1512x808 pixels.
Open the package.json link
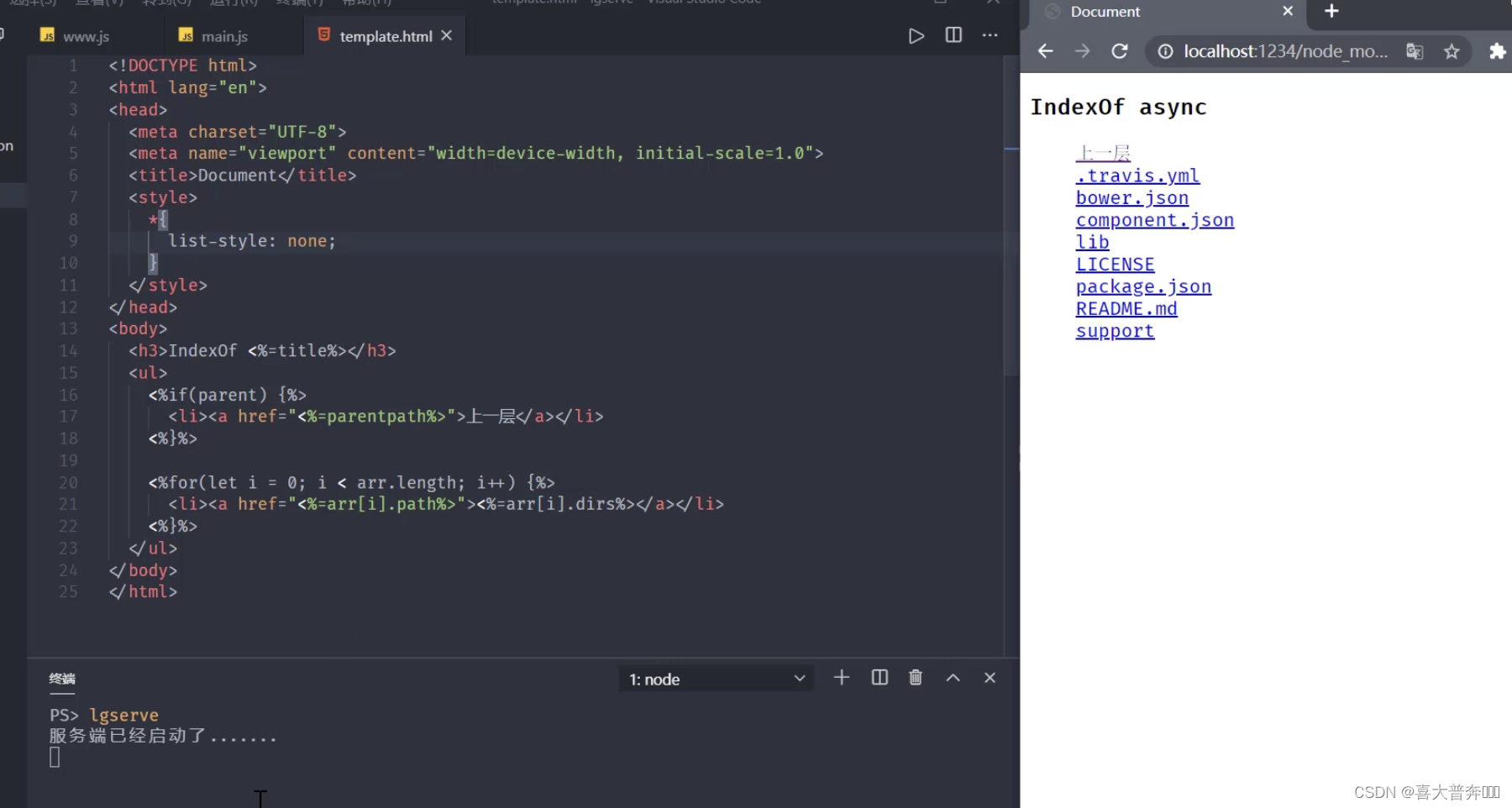1143,286
